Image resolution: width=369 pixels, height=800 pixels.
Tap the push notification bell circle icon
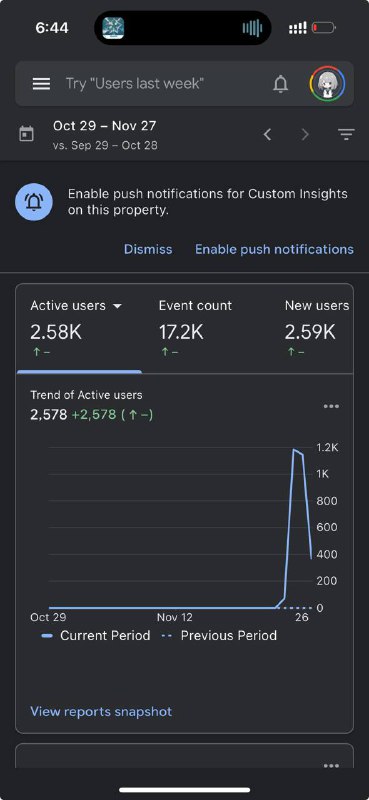[34, 202]
